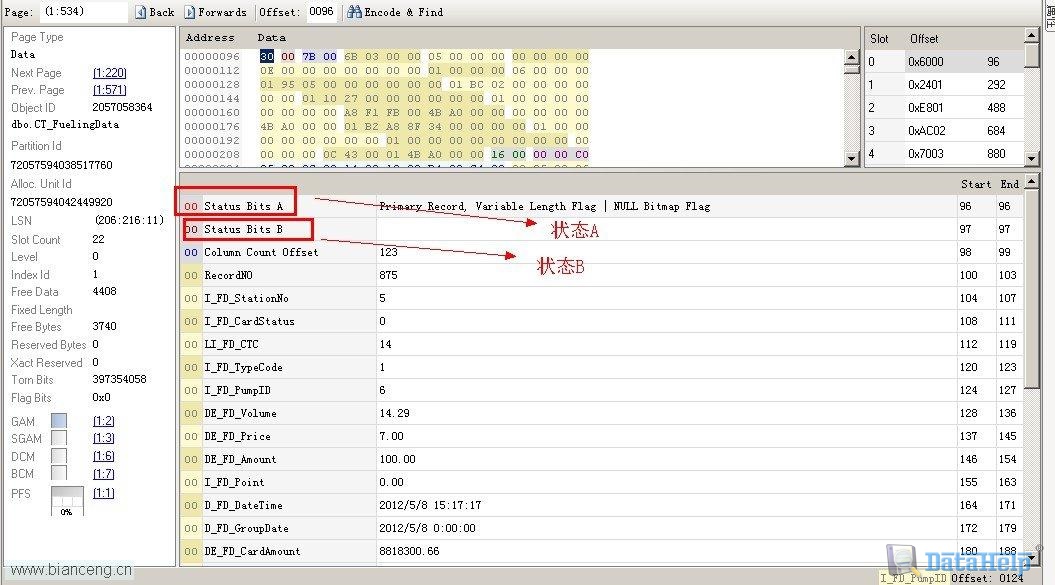Click the PFS 0% usage indicator

coord(67,501)
